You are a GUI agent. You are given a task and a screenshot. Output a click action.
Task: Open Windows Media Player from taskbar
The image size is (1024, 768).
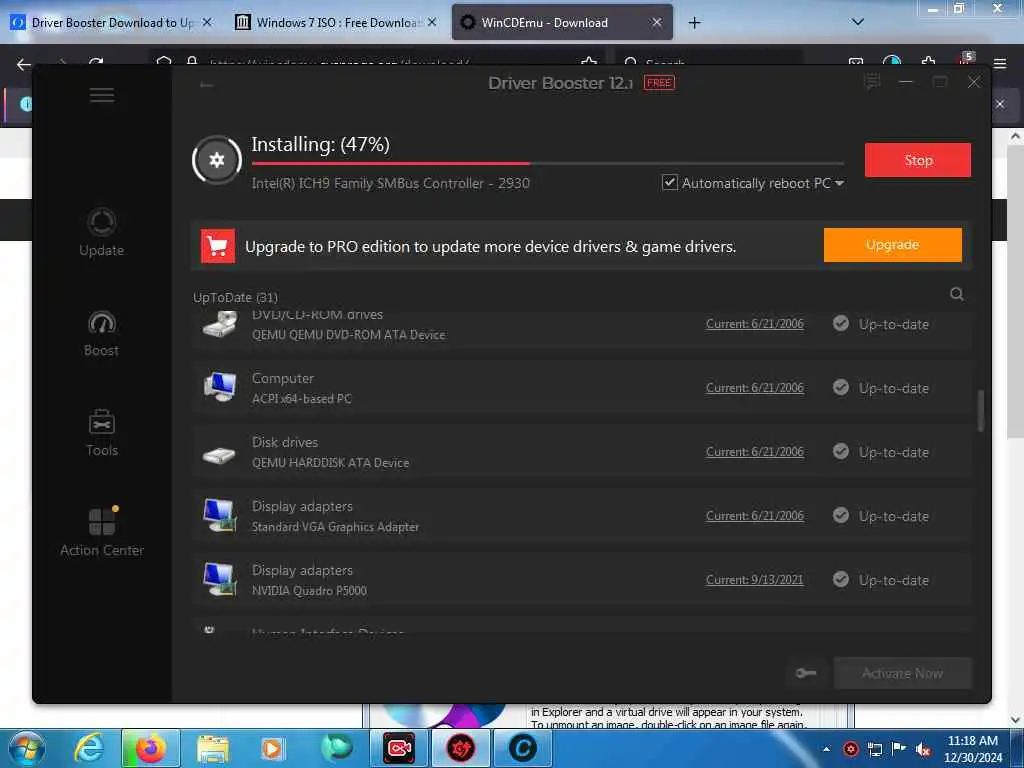[272, 748]
